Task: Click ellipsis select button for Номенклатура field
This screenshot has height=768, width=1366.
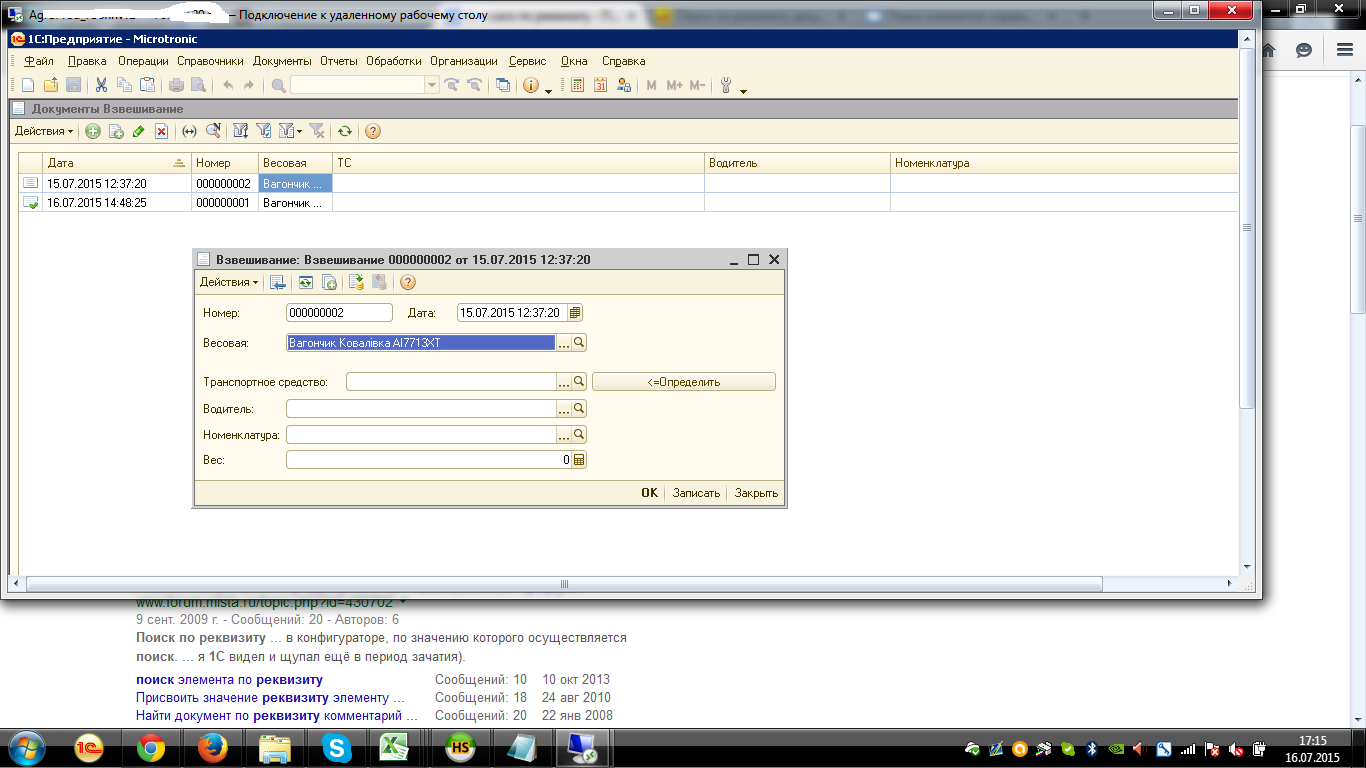Action: 564,435
